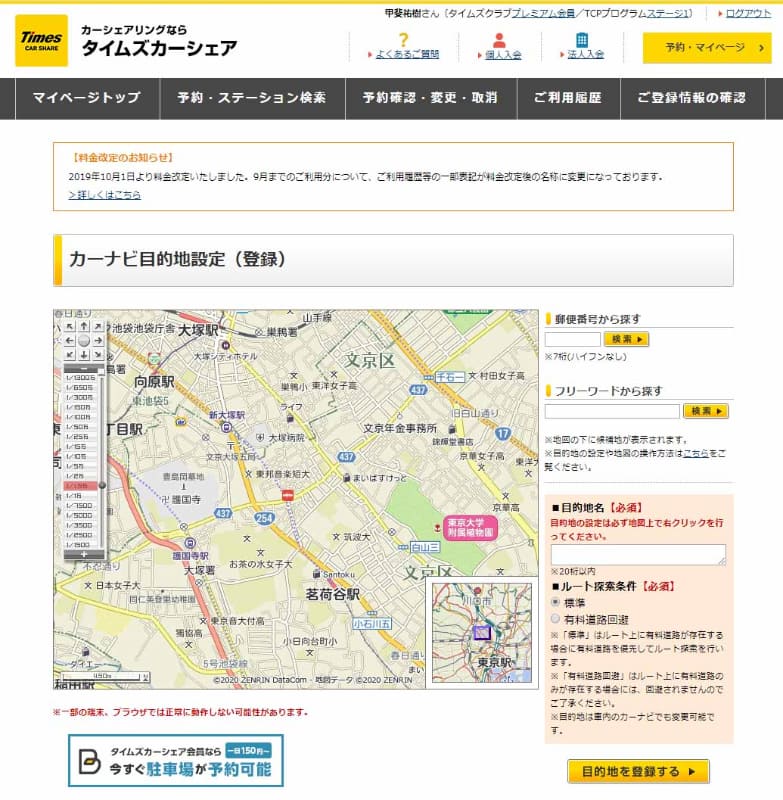Viewport: 783px width, 800px height.
Task: Select the 標準 route search option
Action: (x=555, y=603)
